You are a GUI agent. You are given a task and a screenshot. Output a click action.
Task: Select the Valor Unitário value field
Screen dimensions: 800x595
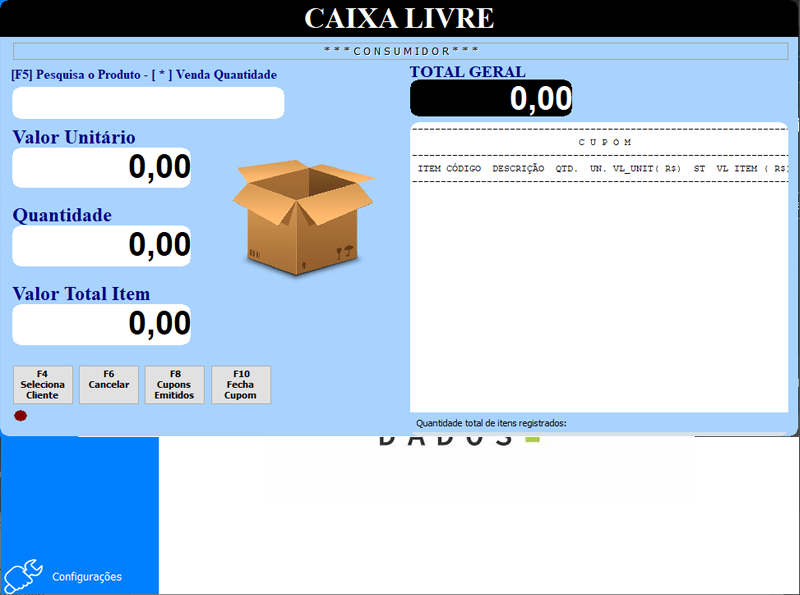click(102, 167)
